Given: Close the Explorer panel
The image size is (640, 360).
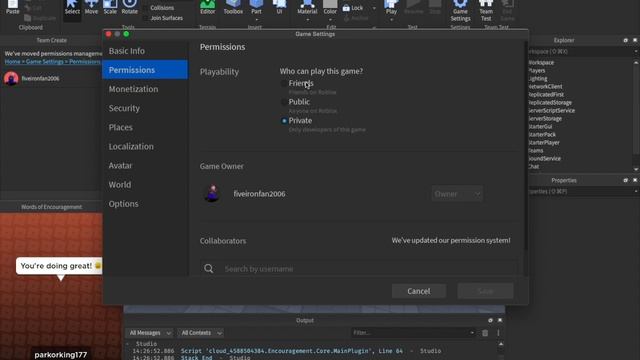Looking at the screenshot, I should tap(635, 40).
